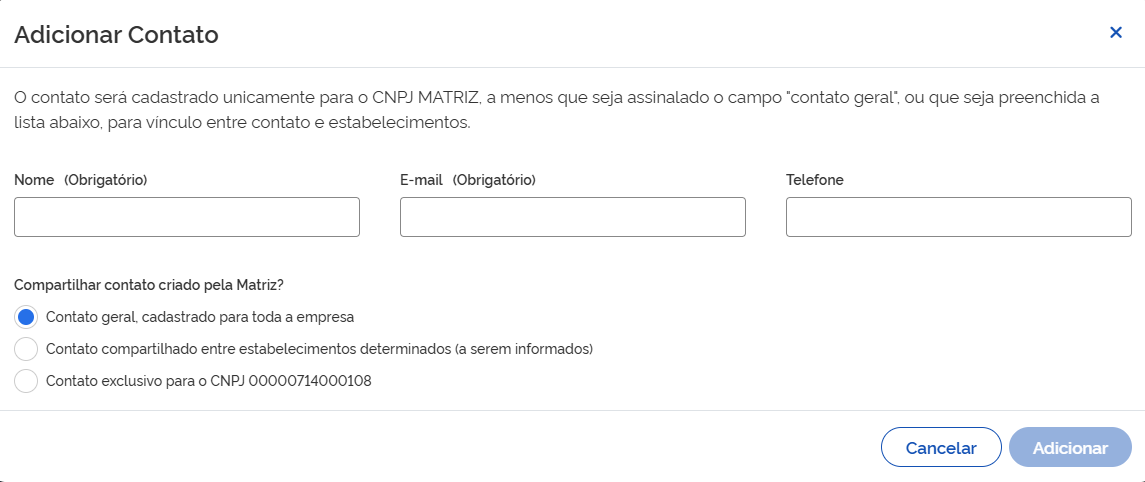Choose 'Contato compartilhado entre estabelecimentos' radio button
Viewport: 1145px width, 482px height.
pyautogui.click(x=27, y=349)
